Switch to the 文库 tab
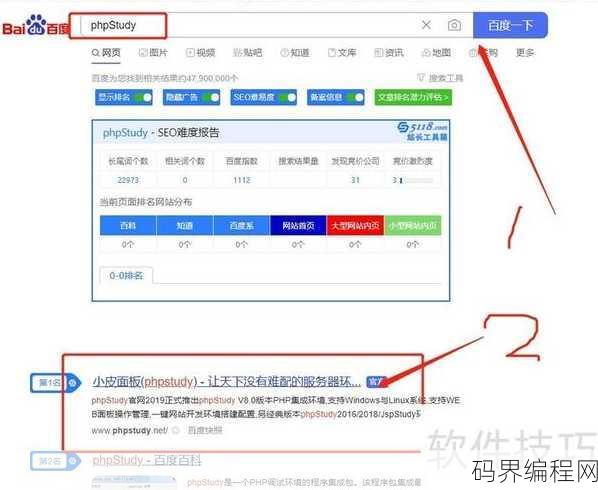 tap(342, 53)
